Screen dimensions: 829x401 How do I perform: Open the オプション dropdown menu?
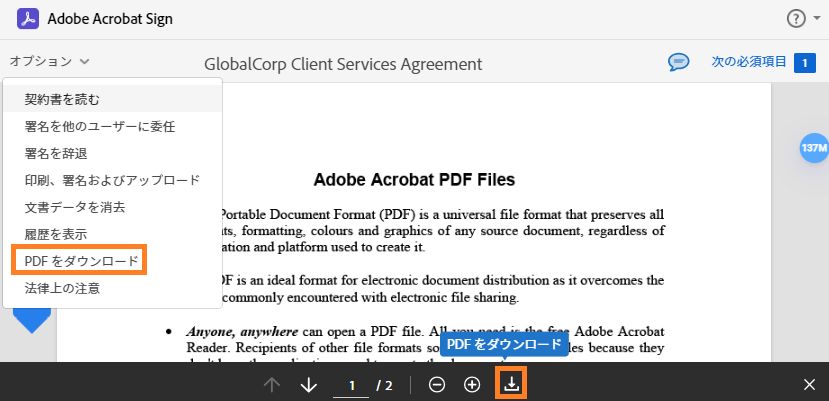[49, 61]
